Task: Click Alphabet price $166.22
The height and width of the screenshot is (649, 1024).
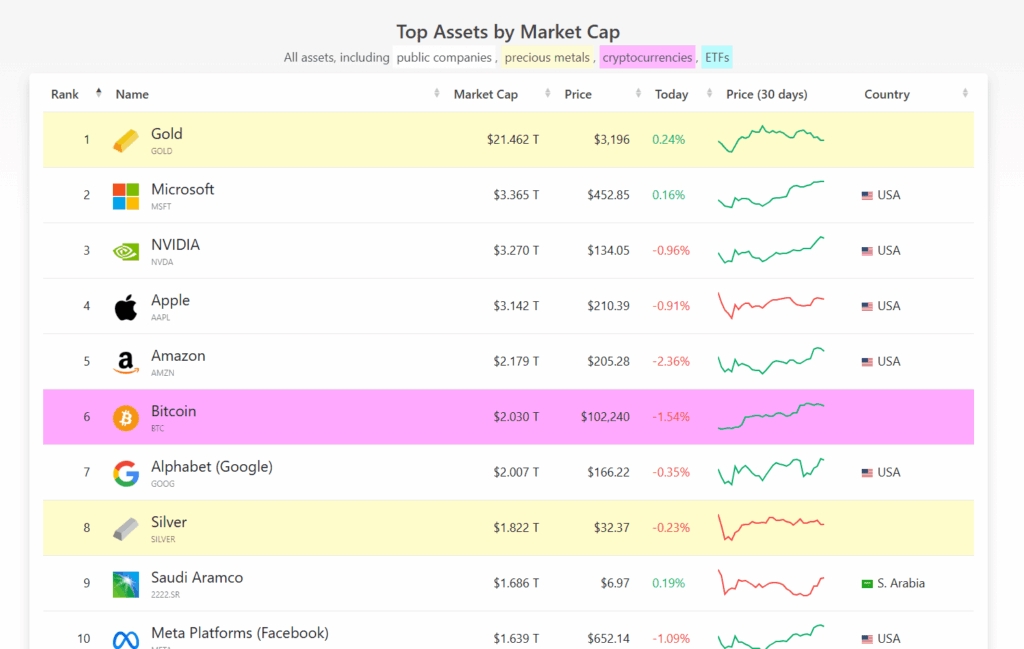Action: click(608, 473)
